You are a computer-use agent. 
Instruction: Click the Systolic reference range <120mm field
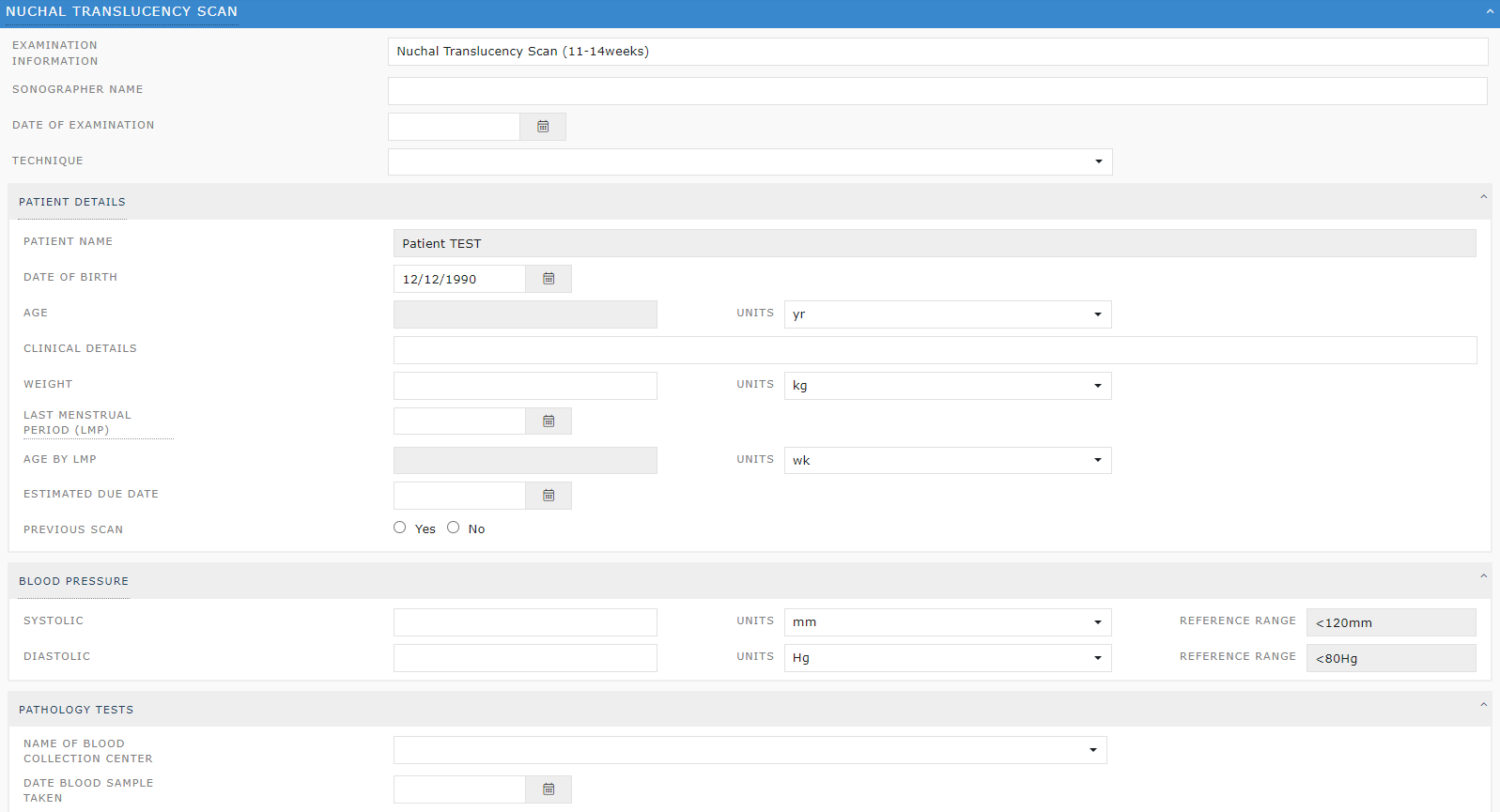1391,622
